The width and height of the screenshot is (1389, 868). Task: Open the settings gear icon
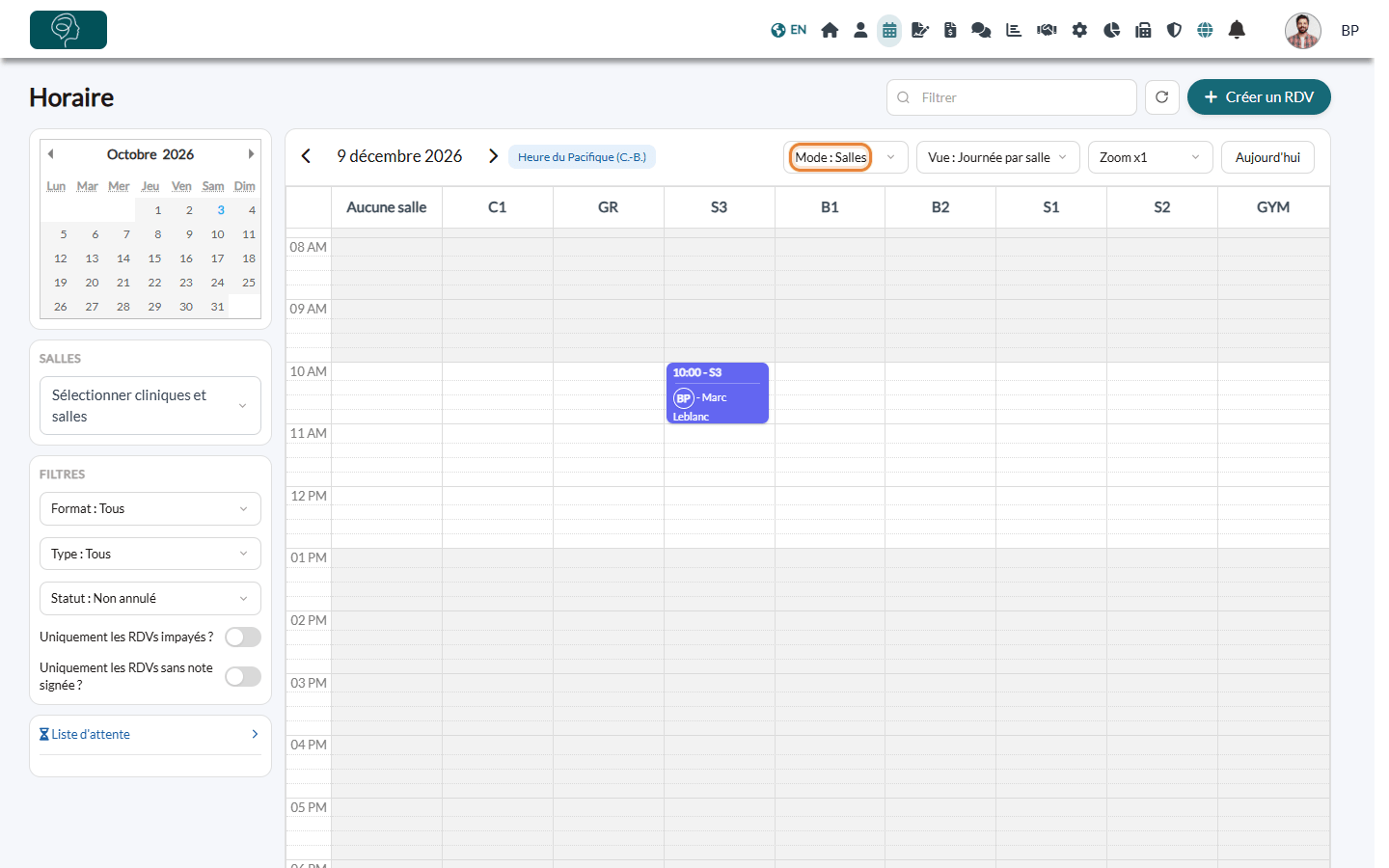click(1079, 30)
